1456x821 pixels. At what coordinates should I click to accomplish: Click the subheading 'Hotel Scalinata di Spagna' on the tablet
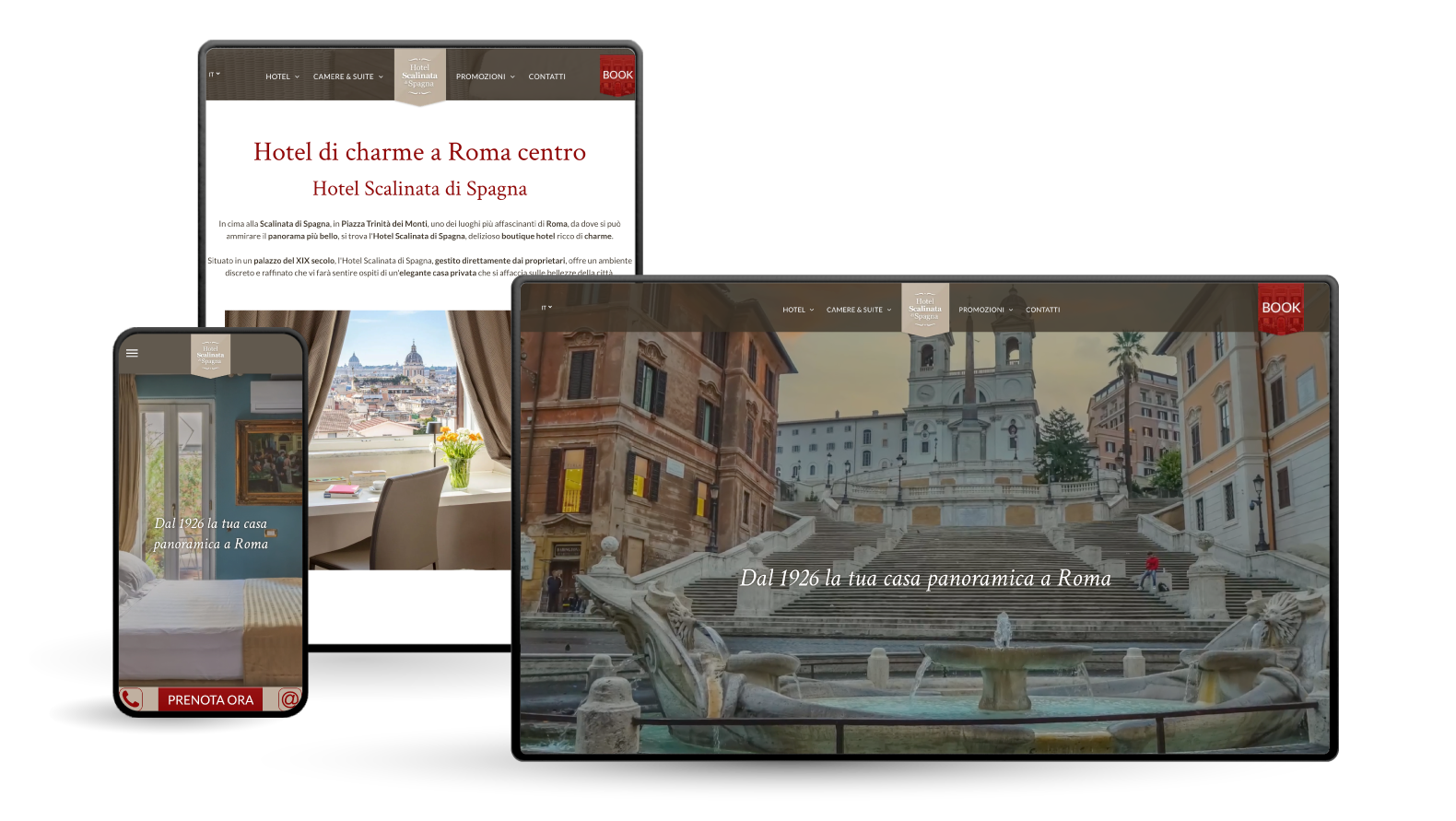(x=420, y=189)
